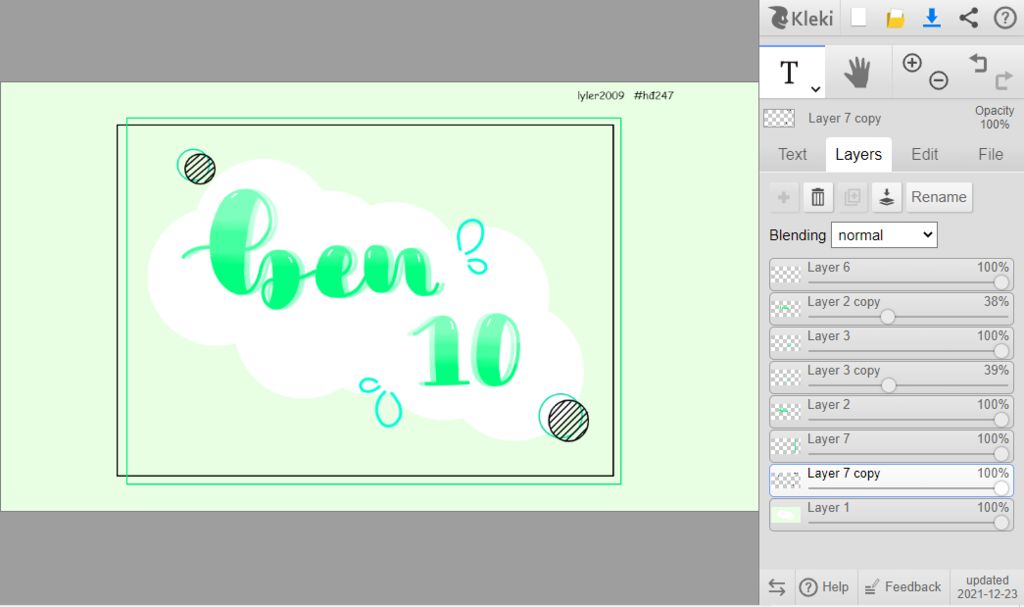This screenshot has height=607, width=1024.
Task: Adjust Layer 3 copy opacity slider handle
Action: coord(888,386)
